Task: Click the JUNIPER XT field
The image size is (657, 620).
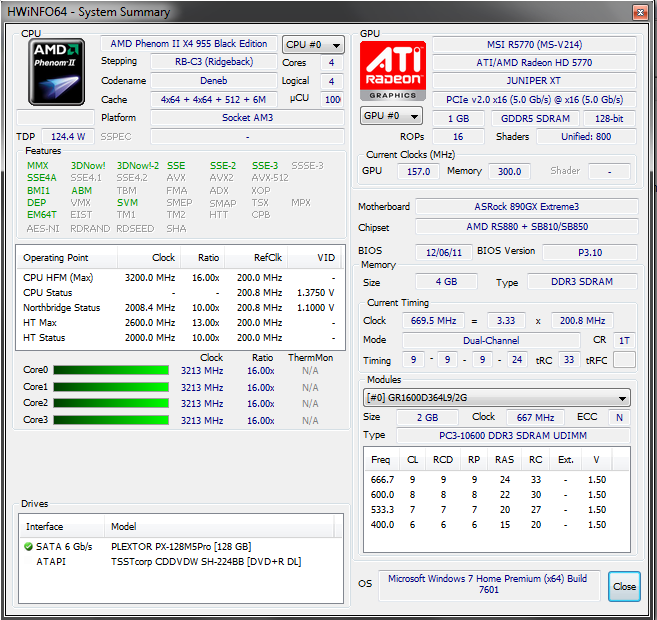Action: (534, 80)
